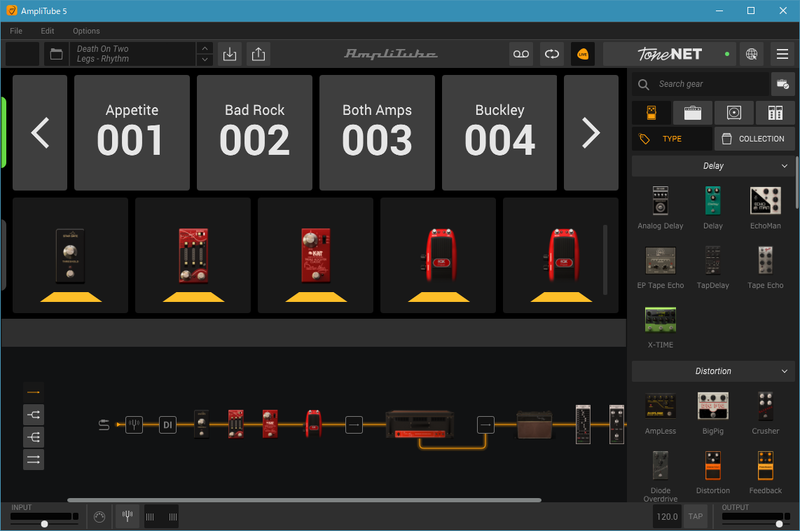Click the gear filter icon beside search
The image size is (800, 531).
point(782,84)
